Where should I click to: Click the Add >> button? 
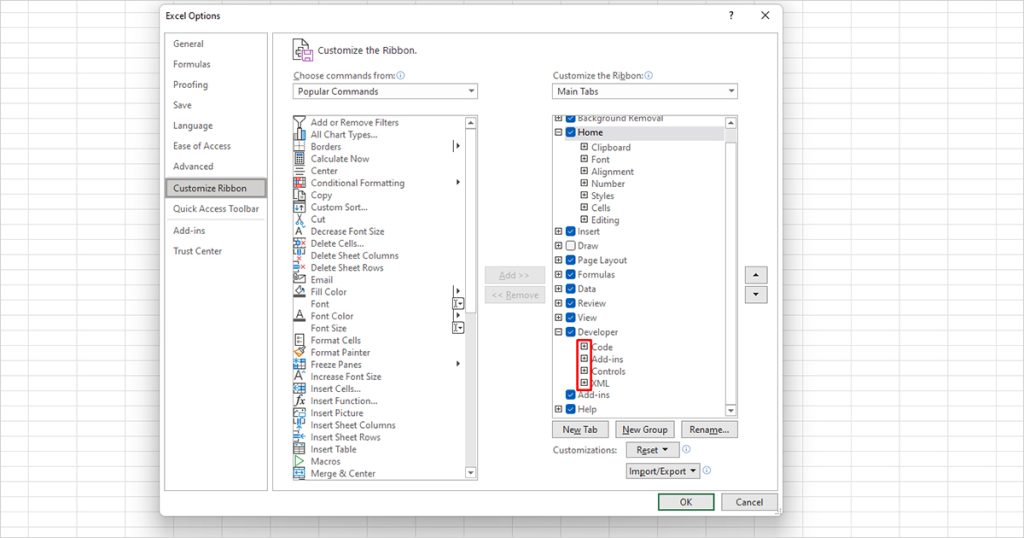click(x=515, y=276)
